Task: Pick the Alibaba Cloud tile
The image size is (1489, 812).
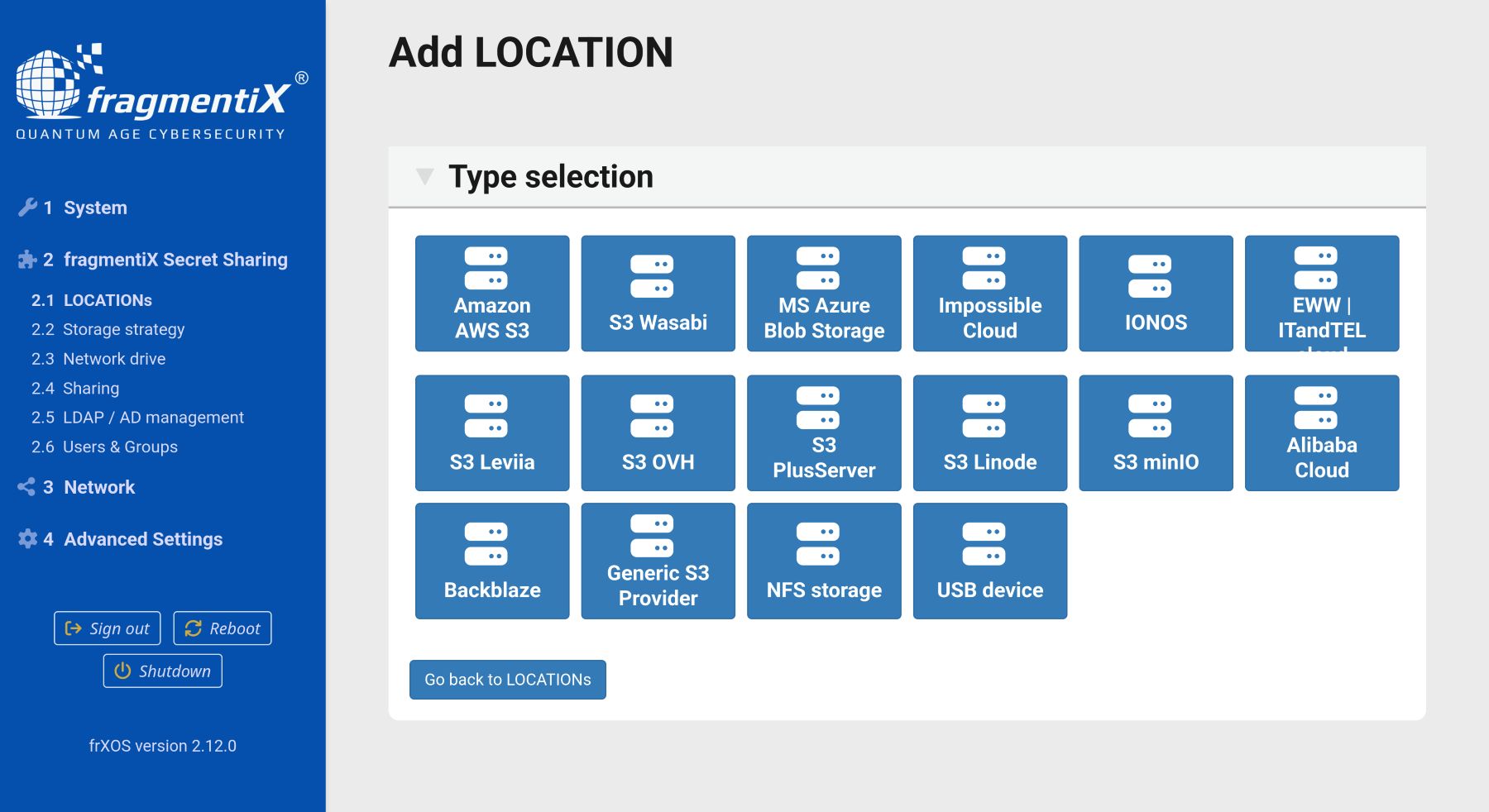Action: click(1322, 433)
